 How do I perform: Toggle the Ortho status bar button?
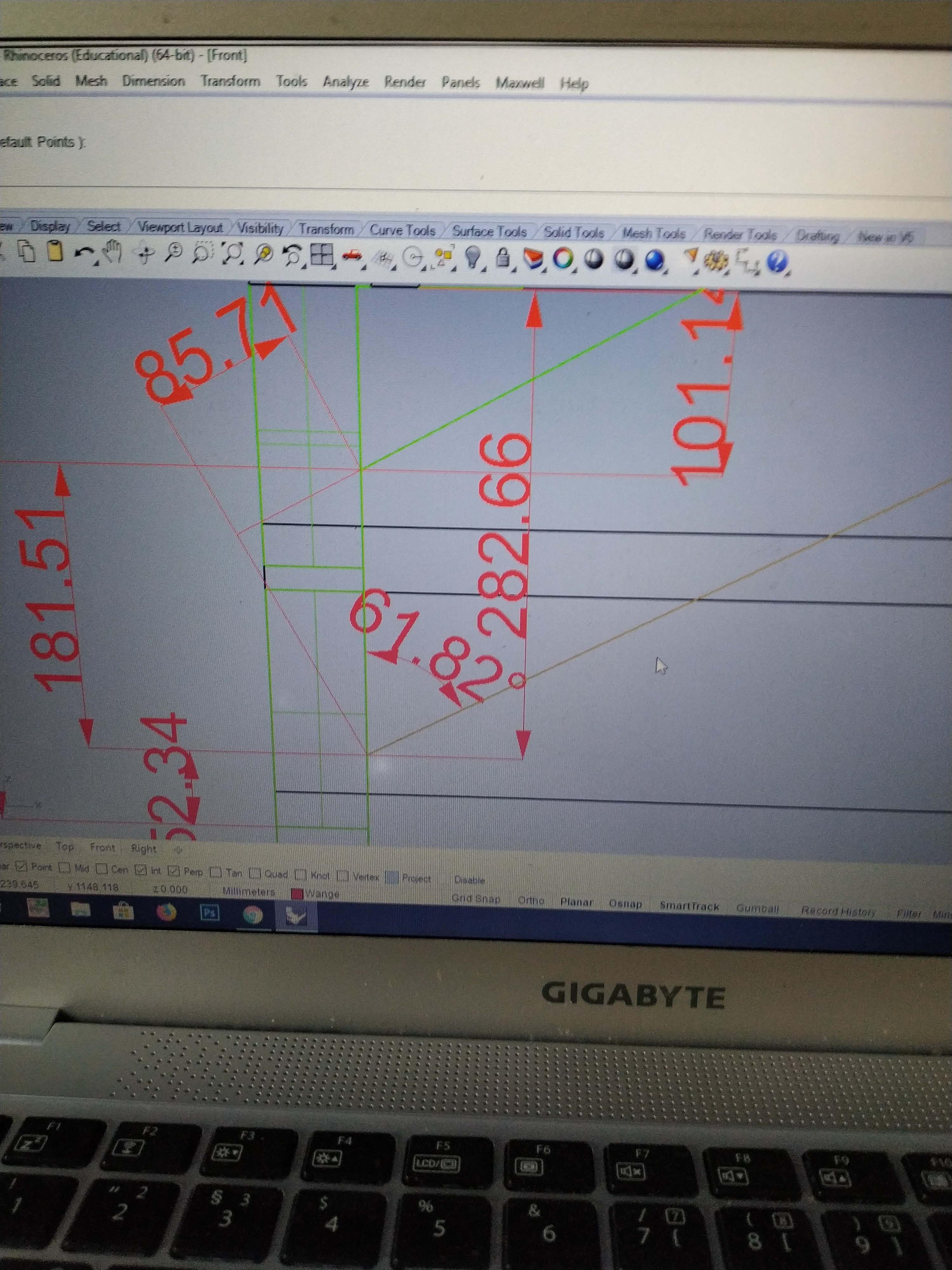[531, 900]
